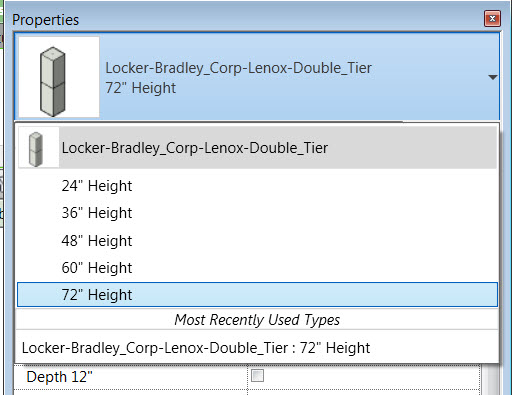Collapse the type selector dropdown arrow

493,77
